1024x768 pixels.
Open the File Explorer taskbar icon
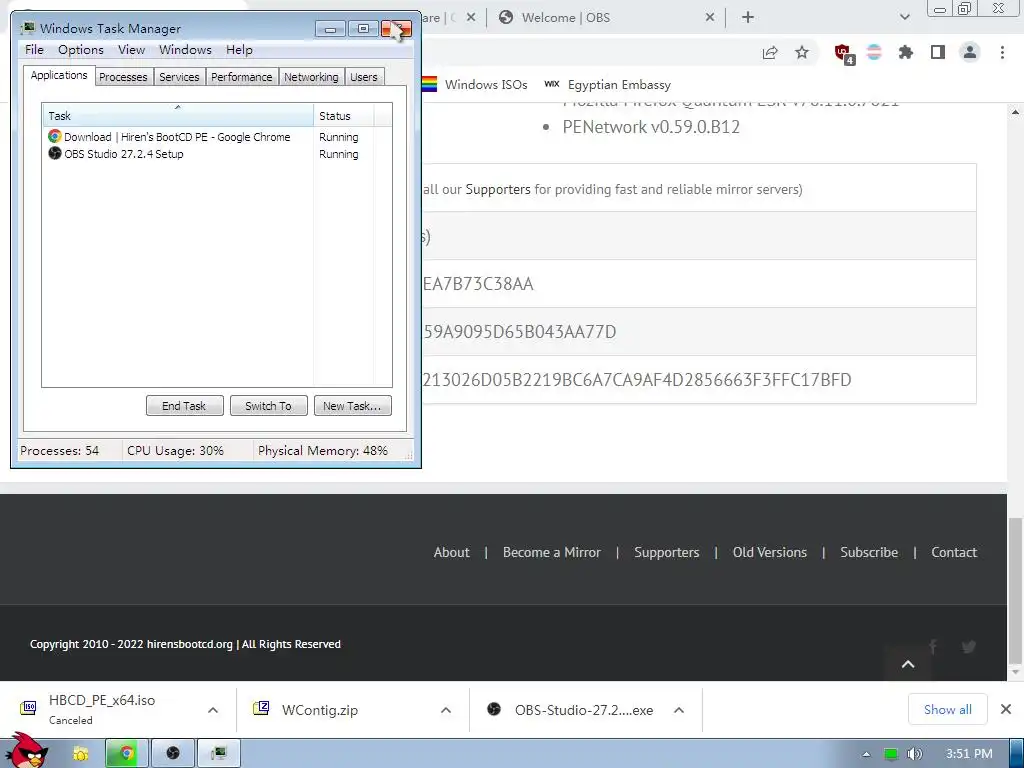click(x=81, y=754)
